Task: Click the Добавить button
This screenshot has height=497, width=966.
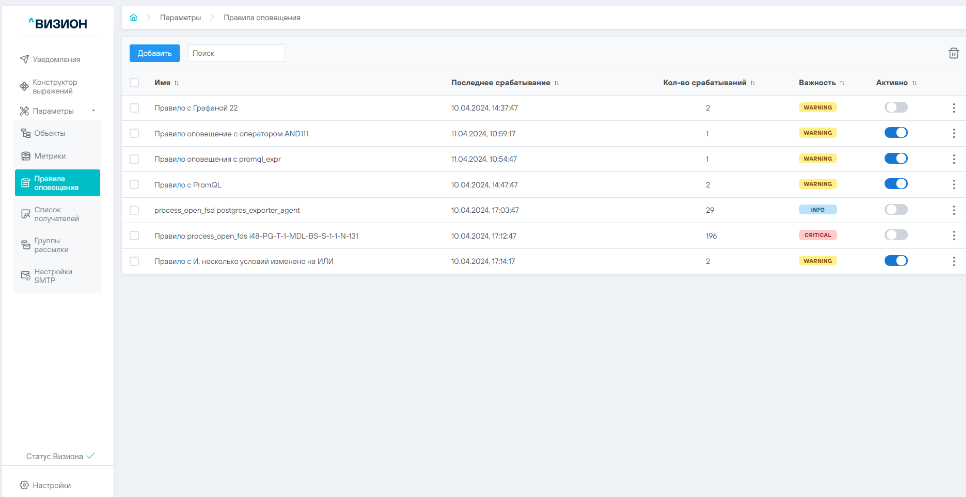Action: pyautogui.click(x=155, y=53)
